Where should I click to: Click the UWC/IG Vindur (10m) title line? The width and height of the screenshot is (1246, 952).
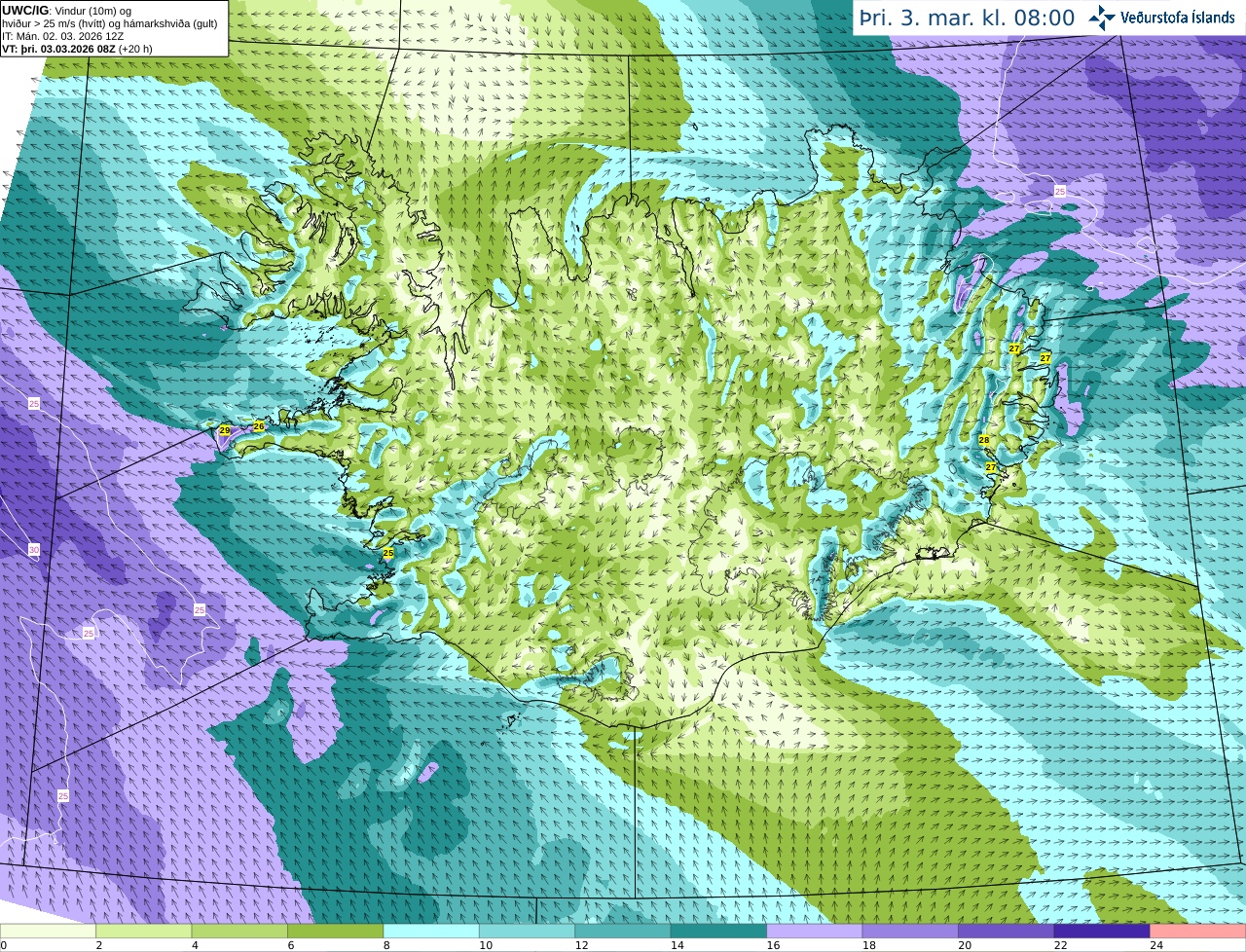click(x=66, y=11)
